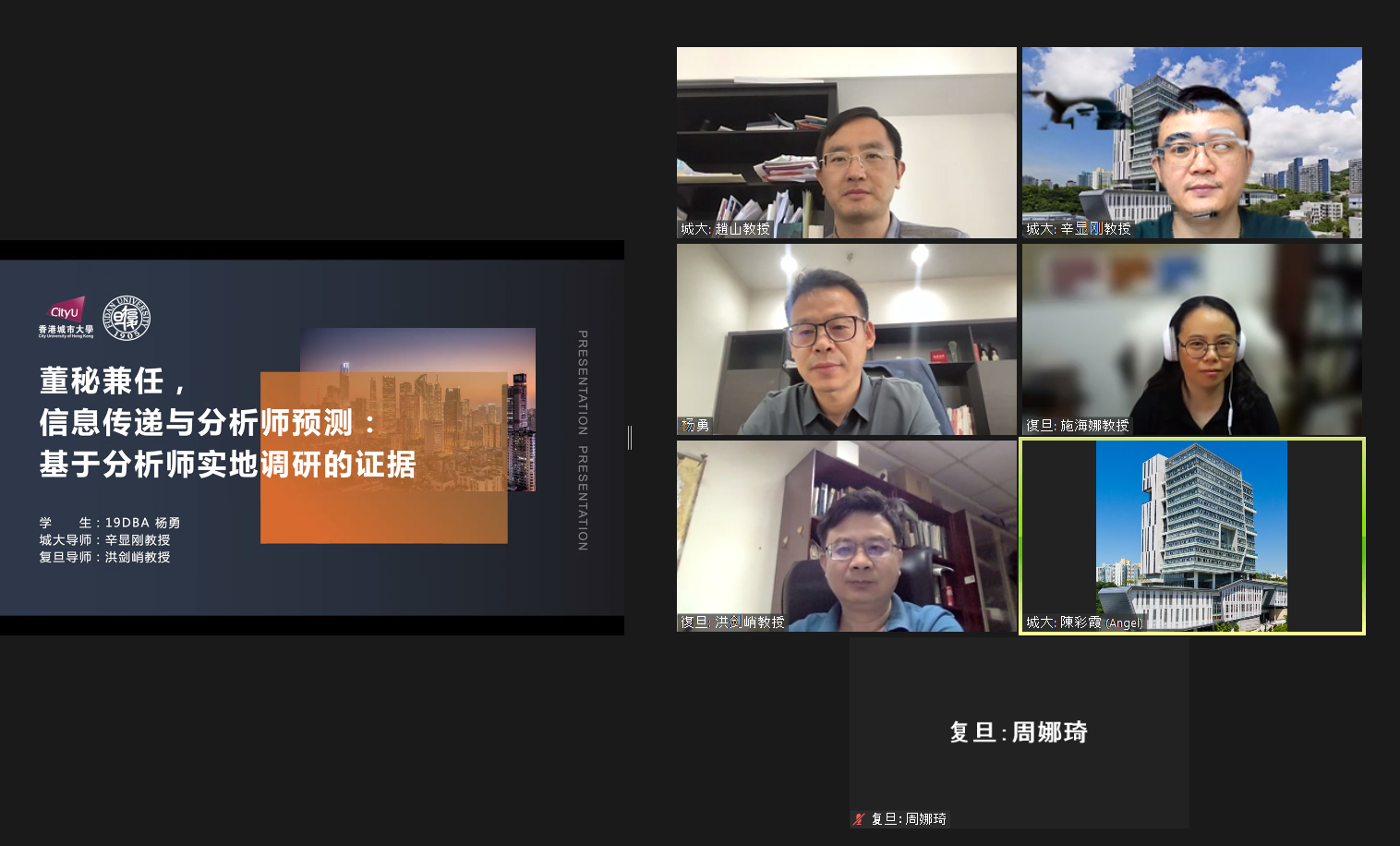The width and height of the screenshot is (1400, 846).
Task: Select video tile of 復旦: 施海娜教授
Action: (x=1191, y=339)
